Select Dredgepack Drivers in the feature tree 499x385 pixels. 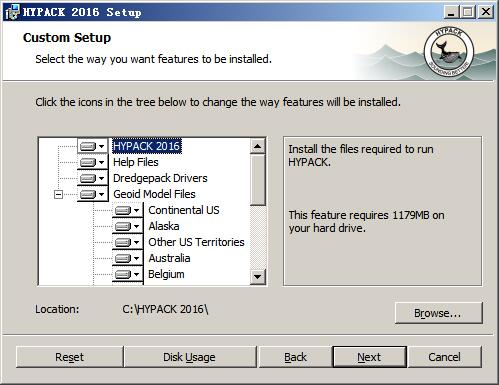160,178
